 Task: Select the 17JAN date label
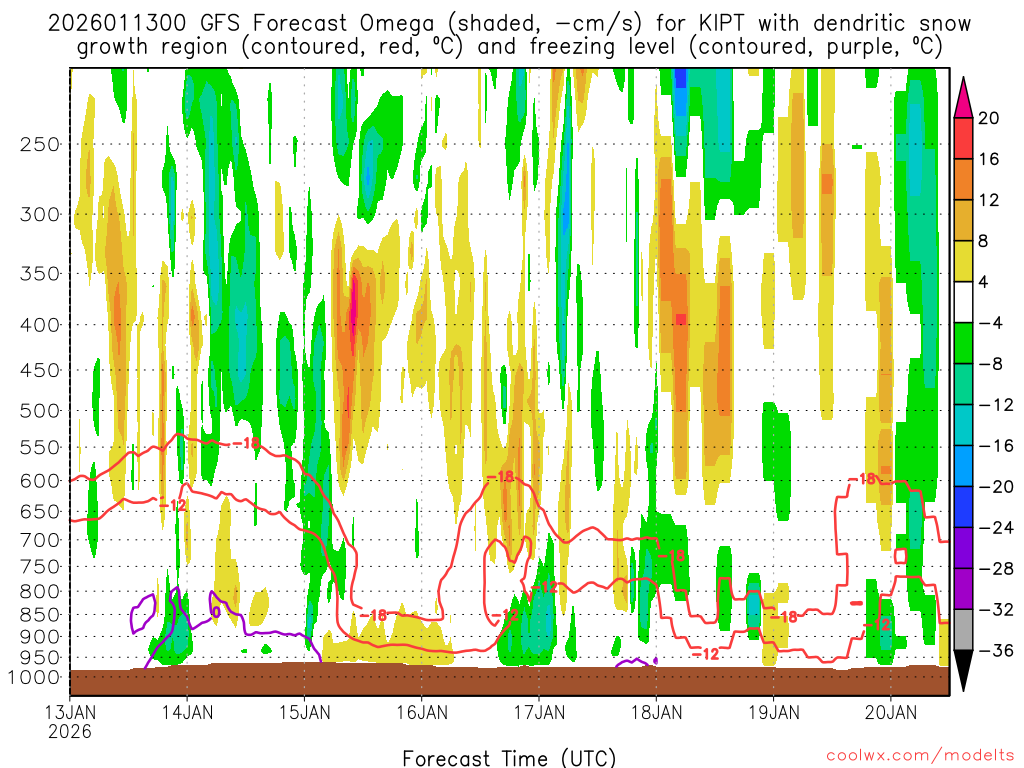tap(539, 712)
